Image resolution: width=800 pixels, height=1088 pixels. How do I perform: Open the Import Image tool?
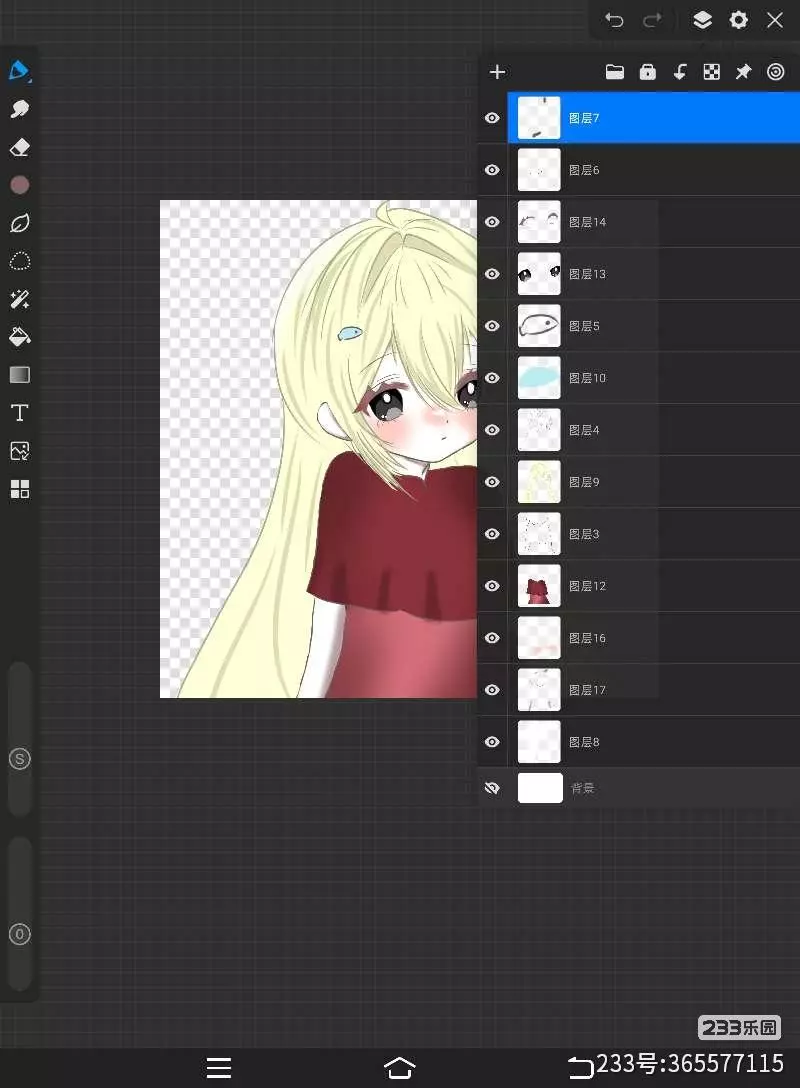coord(20,451)
